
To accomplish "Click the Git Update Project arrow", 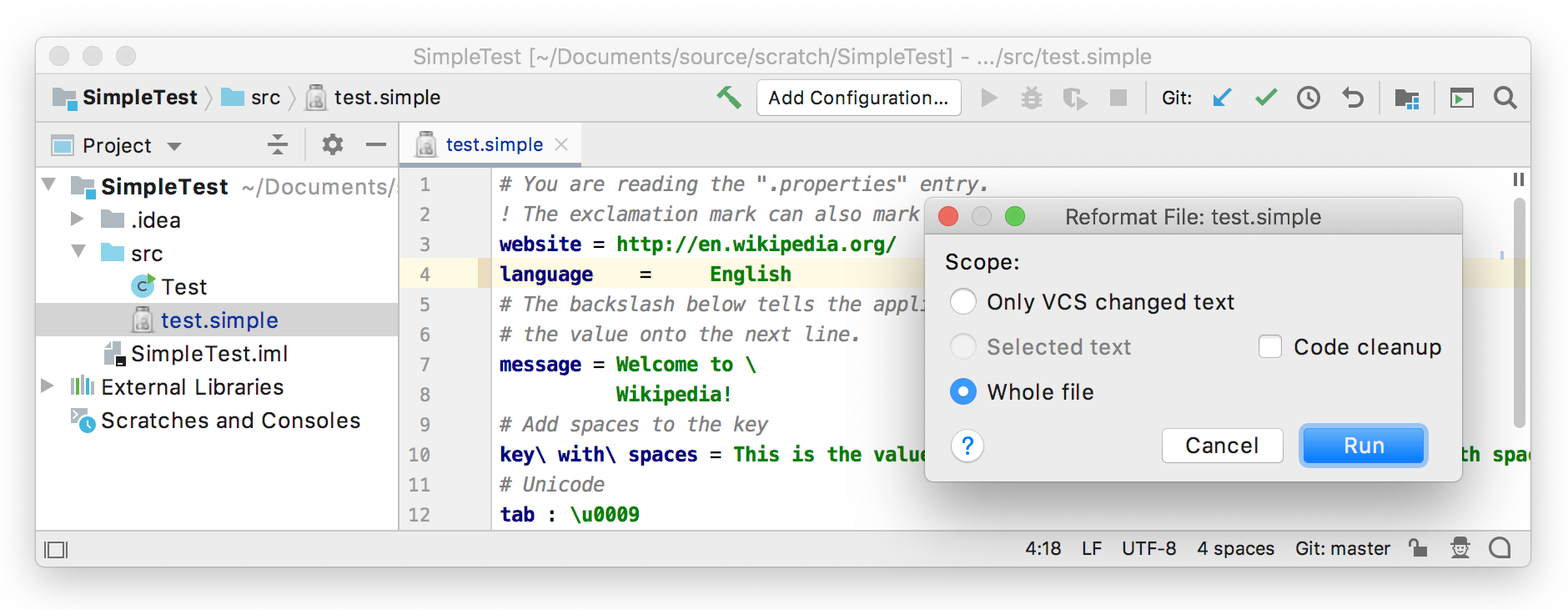I will (x=1222, y=98).
